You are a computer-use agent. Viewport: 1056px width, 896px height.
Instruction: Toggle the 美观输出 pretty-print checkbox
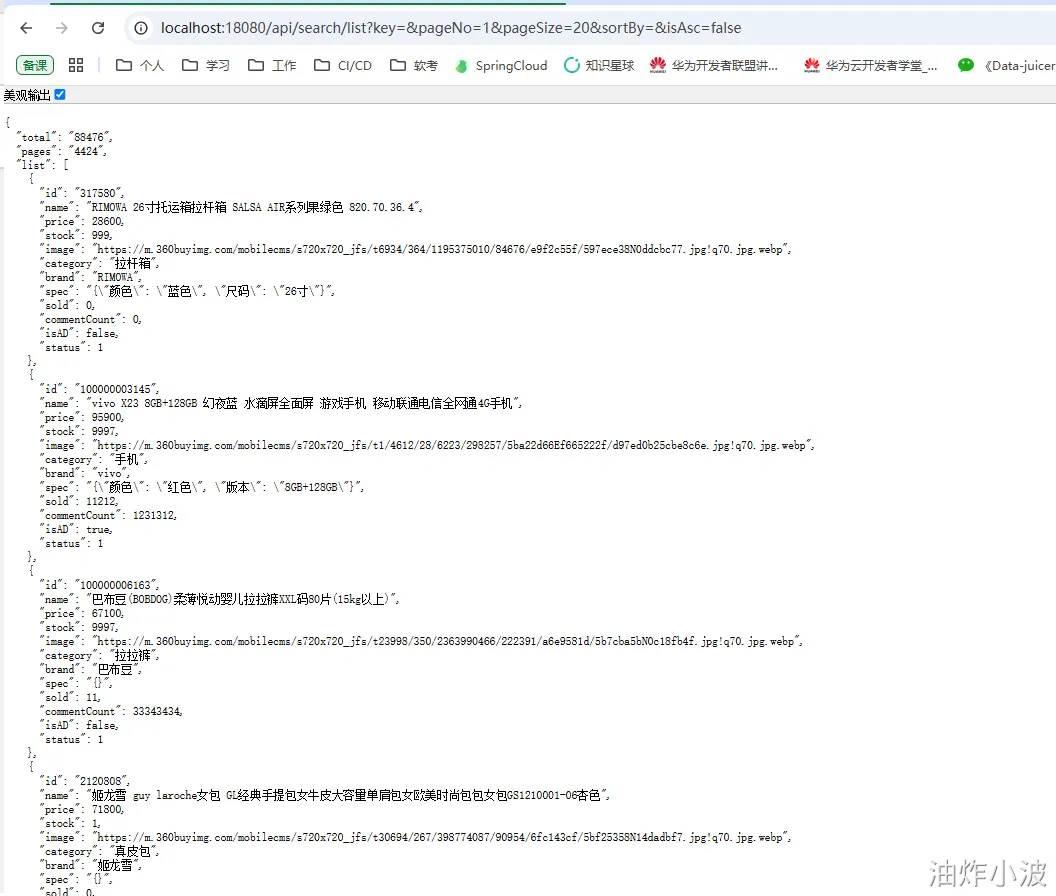click(x=60, y=95)
